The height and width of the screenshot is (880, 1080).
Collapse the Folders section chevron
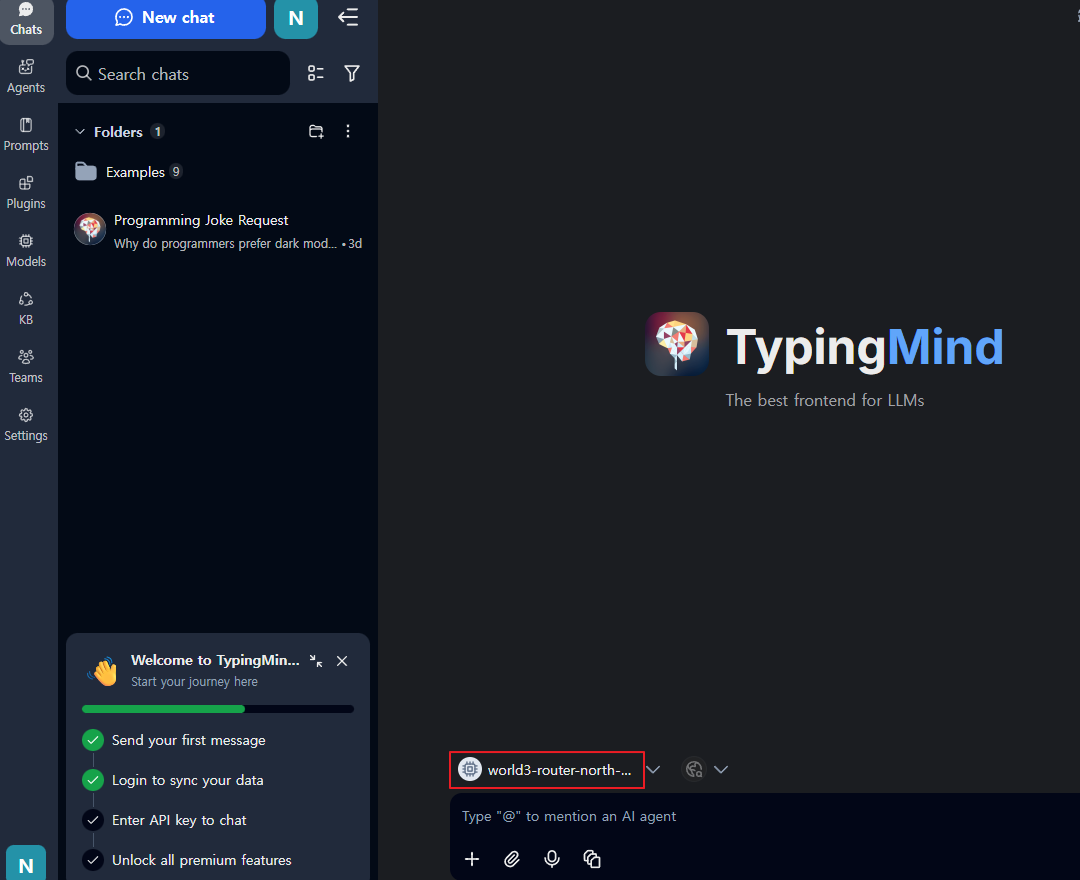click(x=80, y=132)
